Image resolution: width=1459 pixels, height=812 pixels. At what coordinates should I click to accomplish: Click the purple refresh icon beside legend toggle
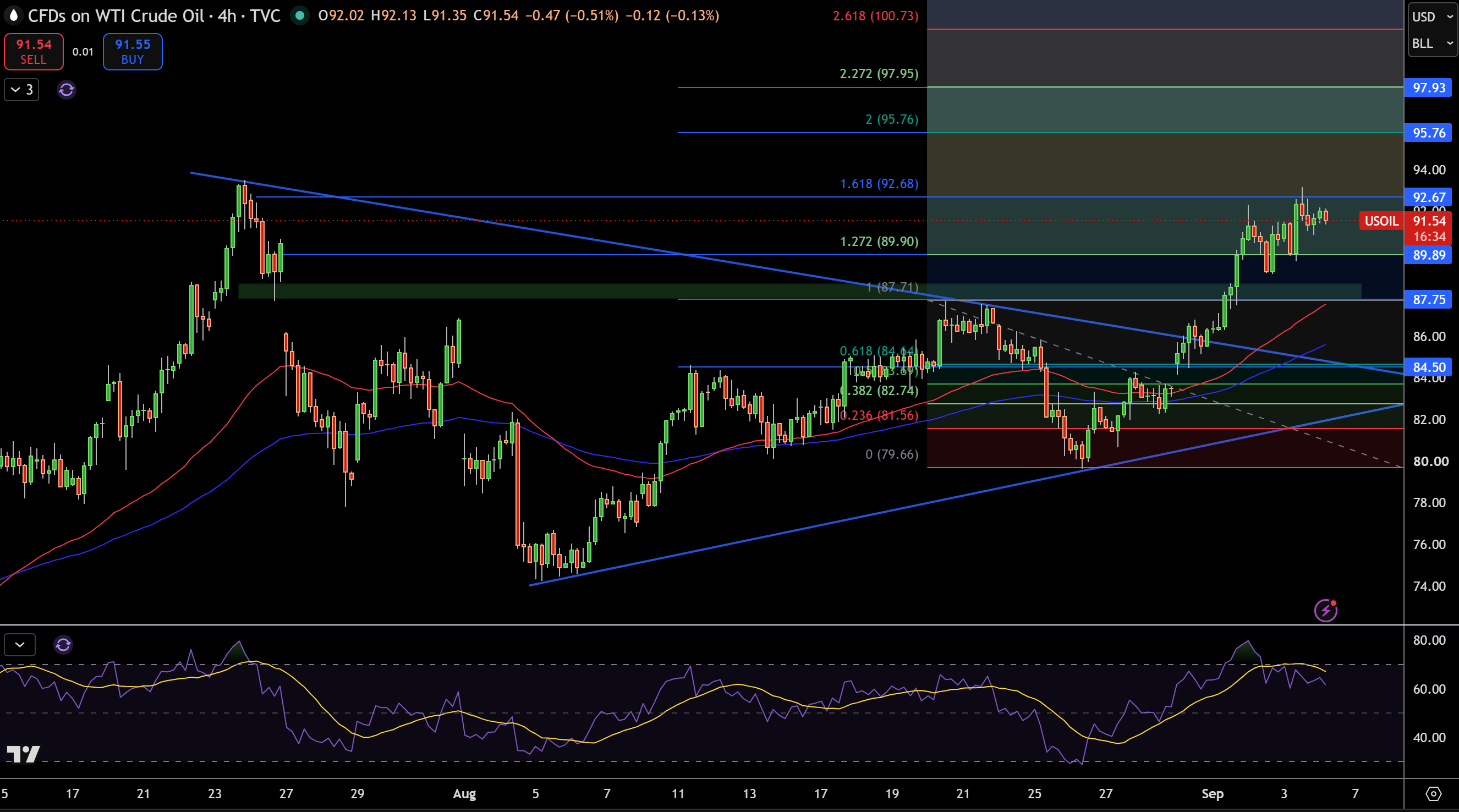click(x=66, y=90)
